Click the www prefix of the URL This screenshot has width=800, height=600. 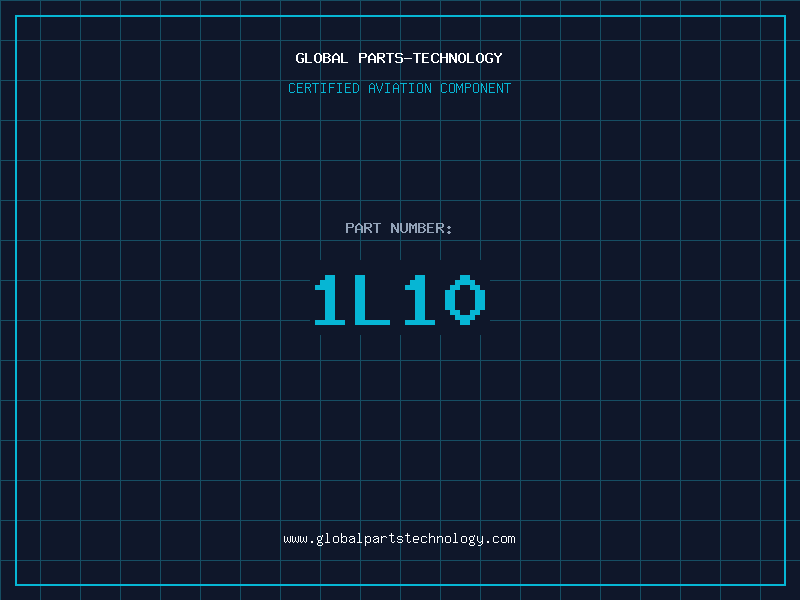point(295,539)
